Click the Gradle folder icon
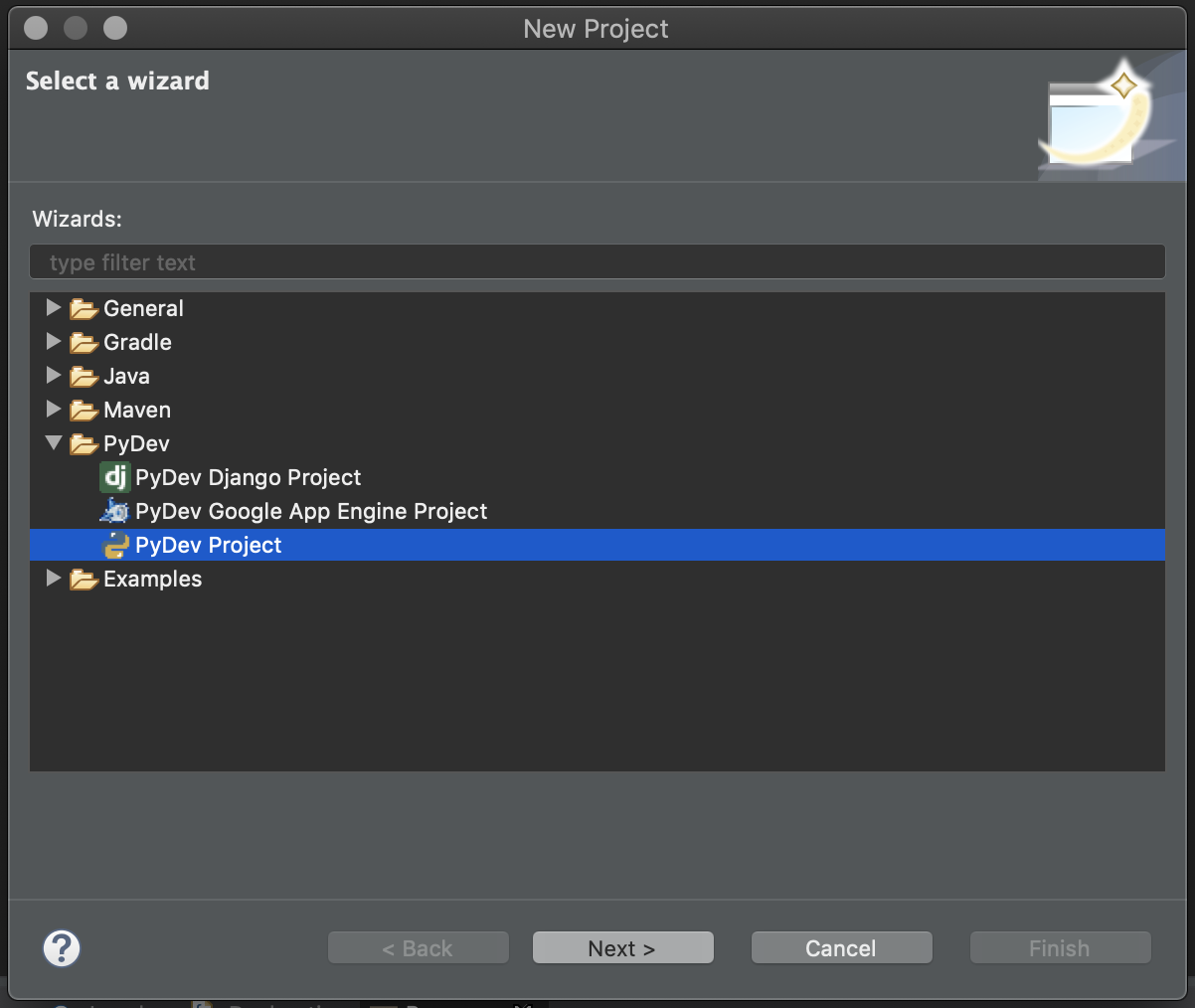 [84, 343]
